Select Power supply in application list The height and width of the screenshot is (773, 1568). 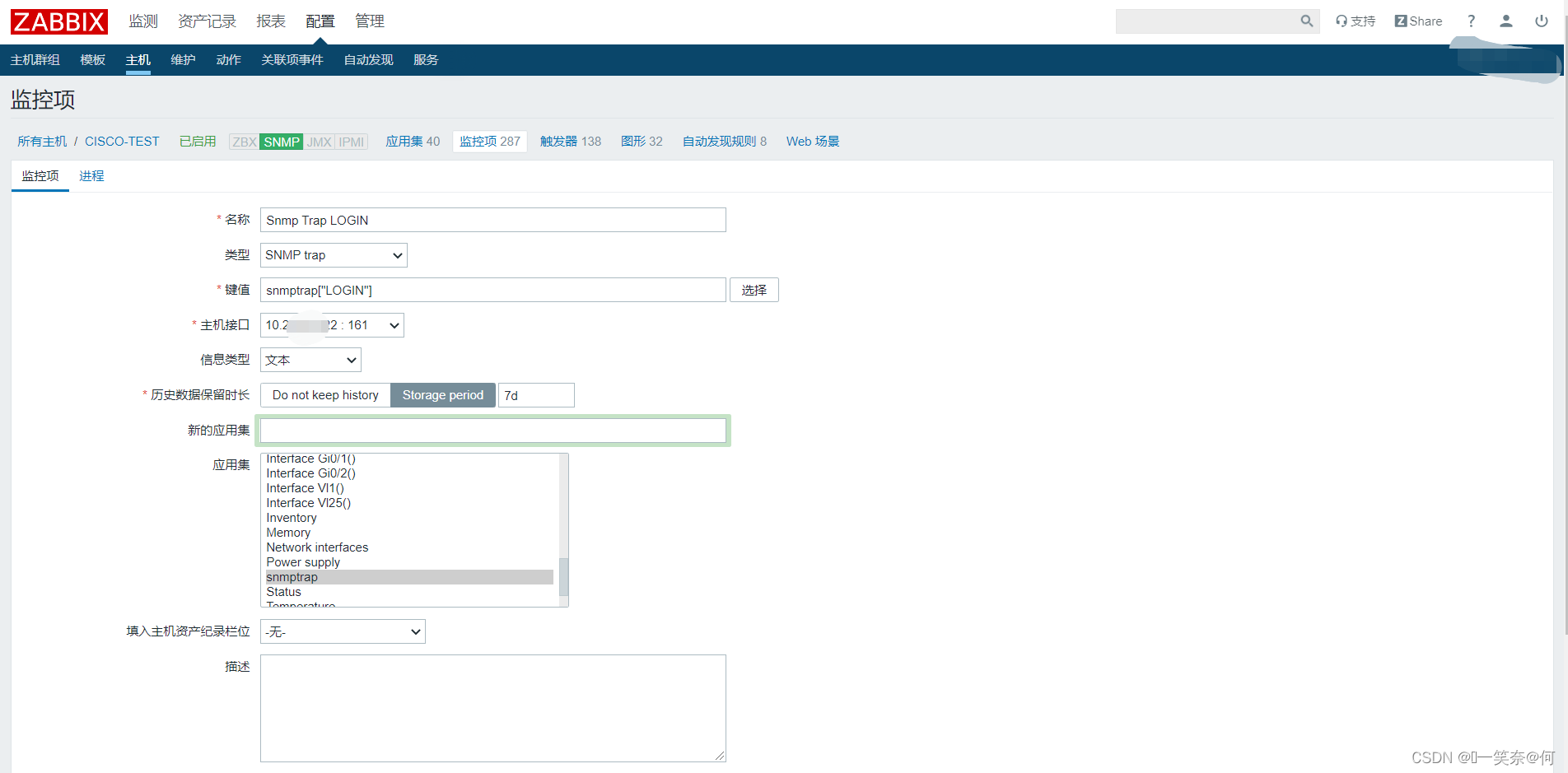click(409, 562)
